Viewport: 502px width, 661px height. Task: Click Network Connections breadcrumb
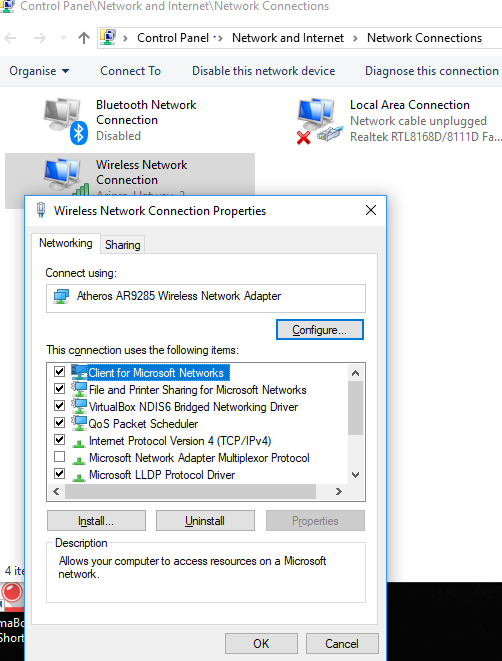tap(424, 38)
